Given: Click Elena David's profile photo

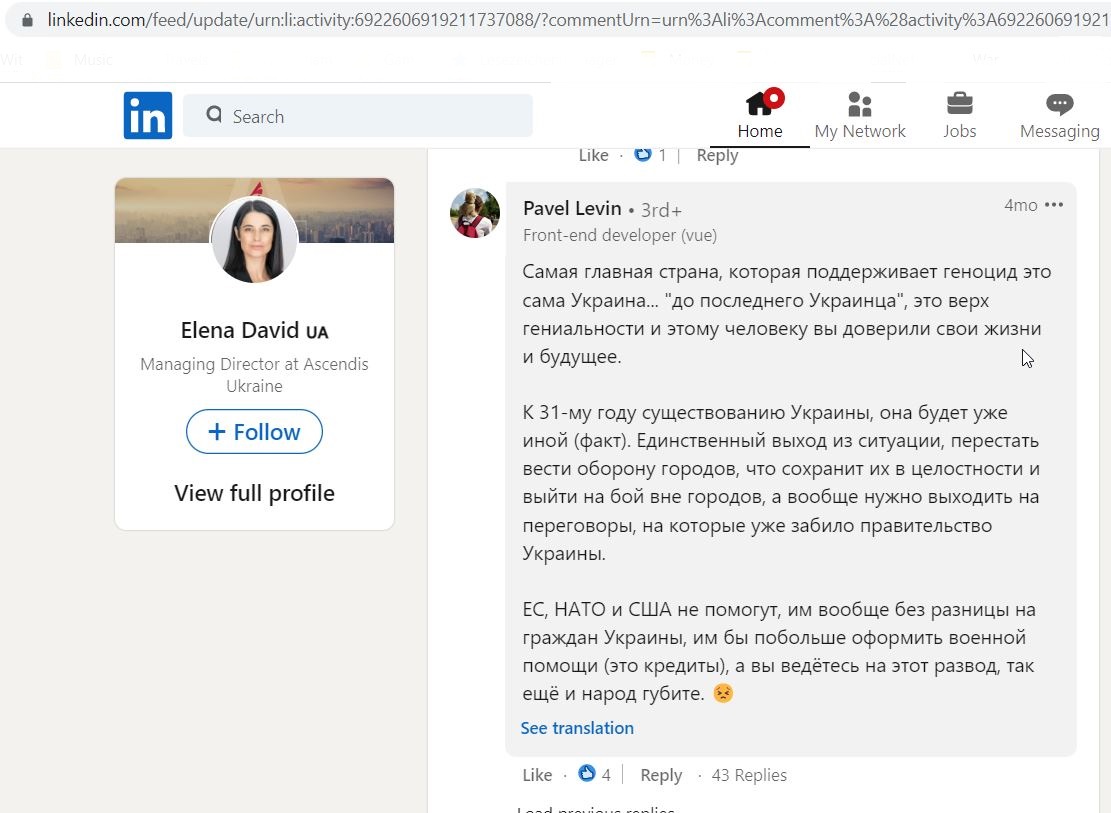Looking at the screenshot, I should pyautogui.click(x=254, y=240).
